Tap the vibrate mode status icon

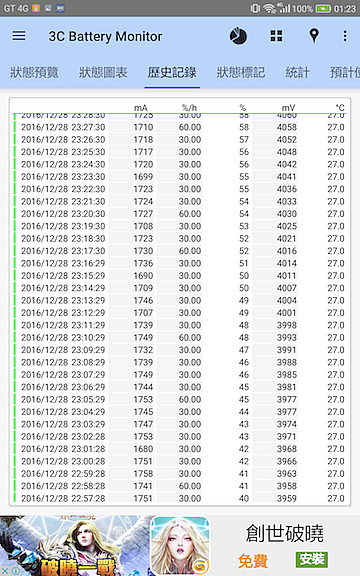point(255,8)
